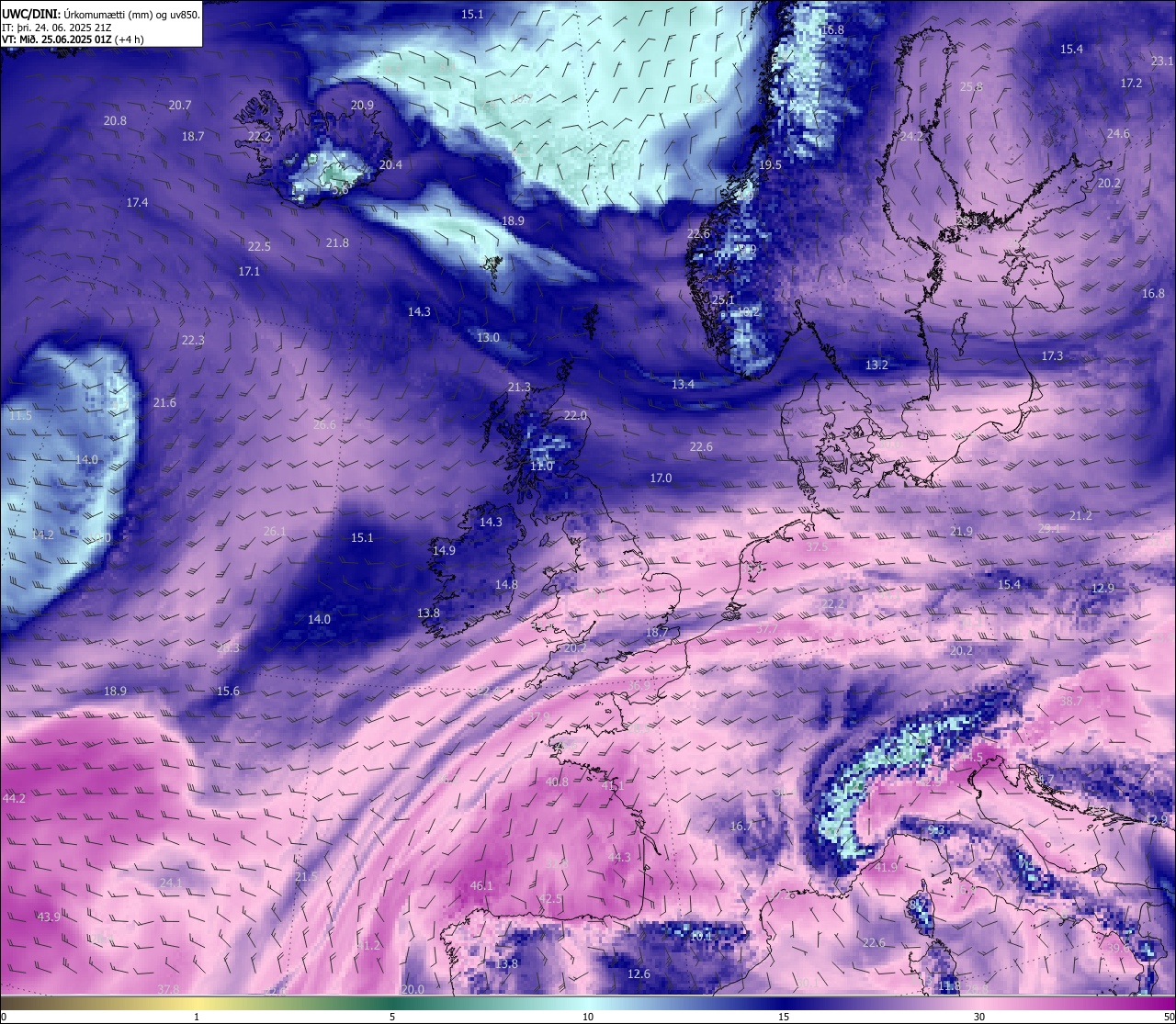Click the 11.0 value label over Scotland
This screenshot has height=1024, width=1176.
[x=542, y=467]
